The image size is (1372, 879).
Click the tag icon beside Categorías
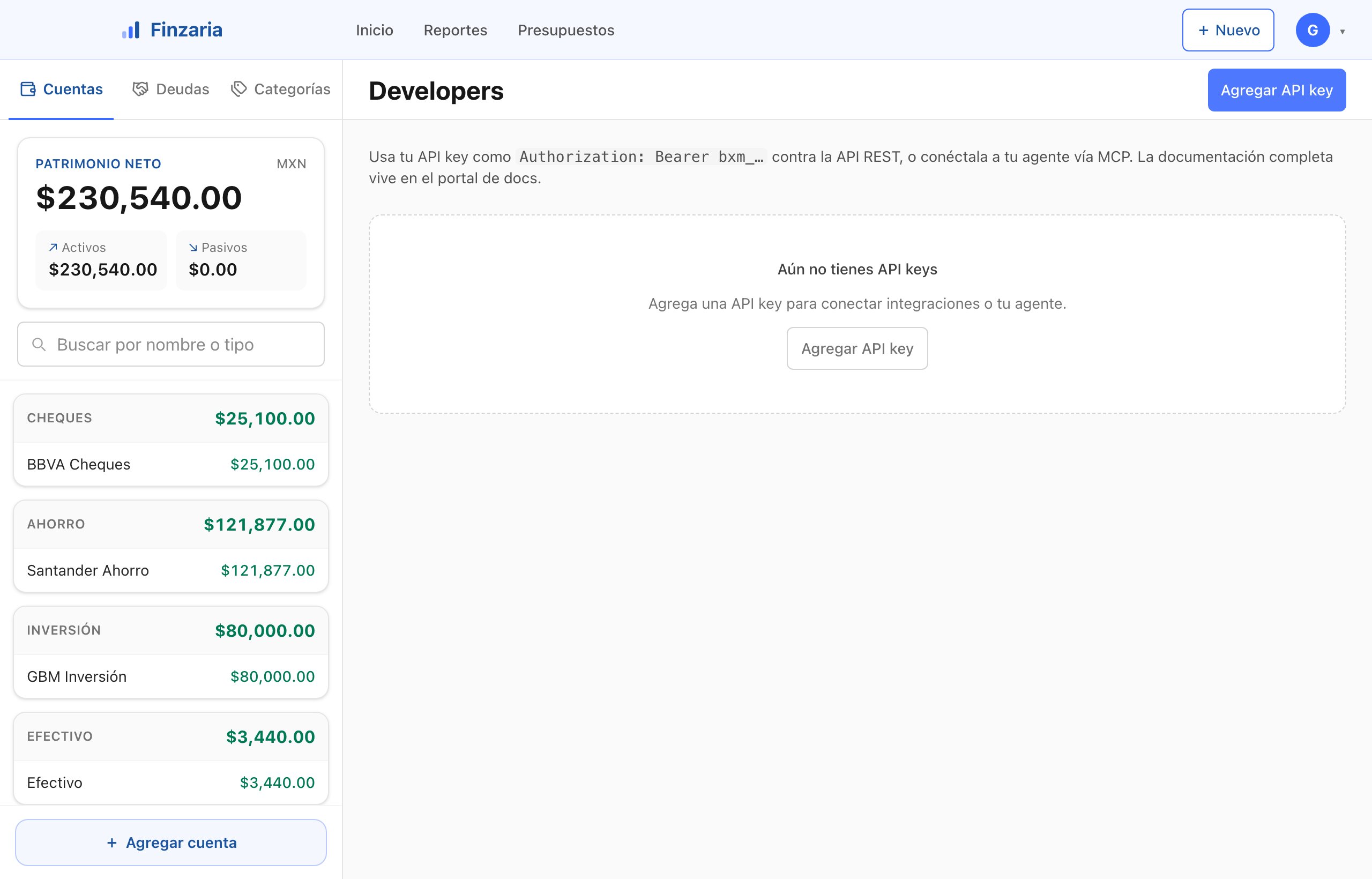238,89
